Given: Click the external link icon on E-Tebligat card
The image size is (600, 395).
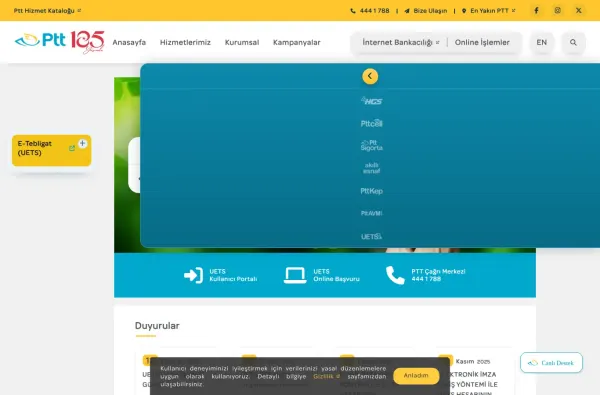Looking at the screenshot, I should click(72, 148).
